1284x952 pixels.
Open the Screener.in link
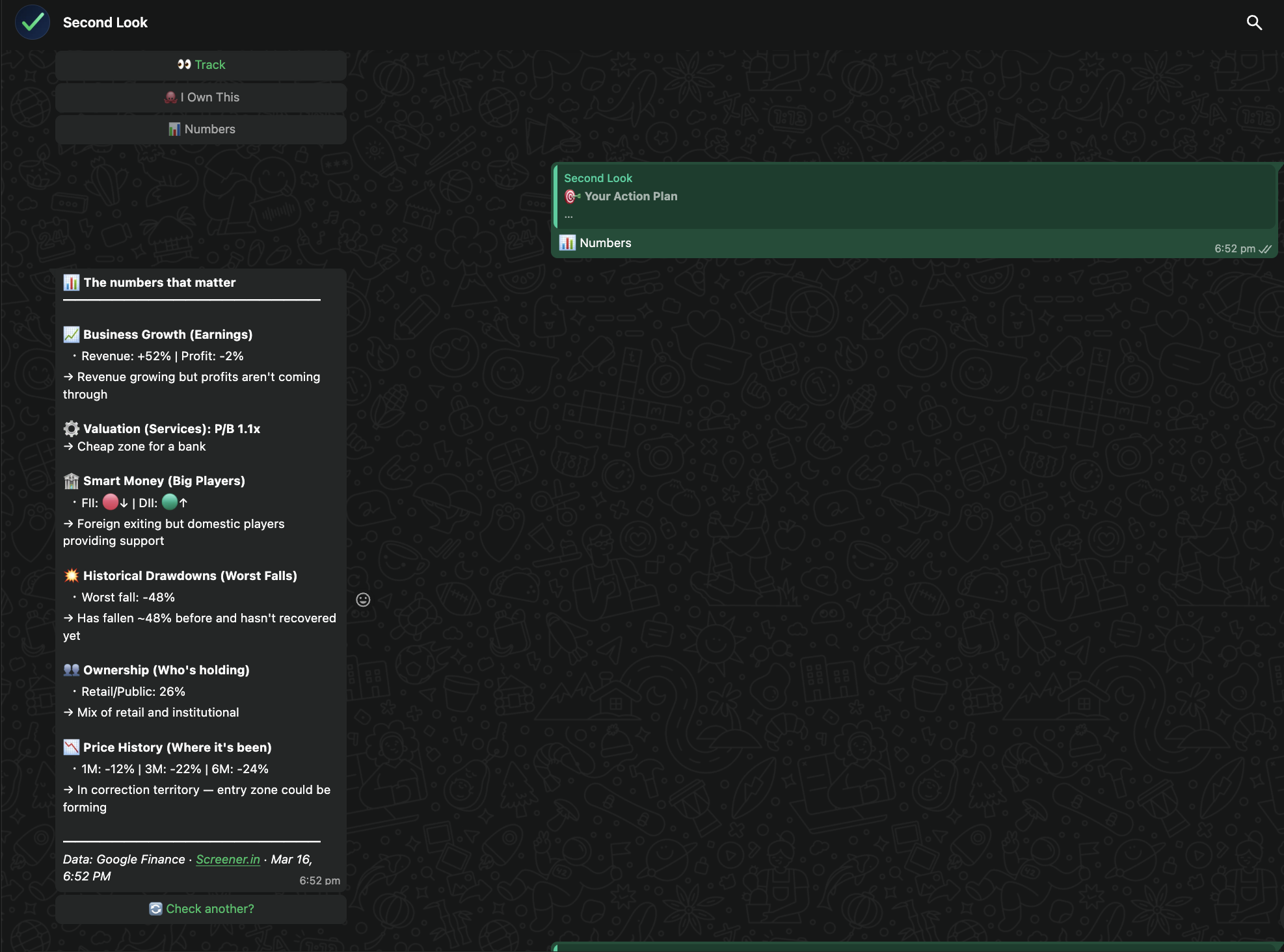(228, 859)
